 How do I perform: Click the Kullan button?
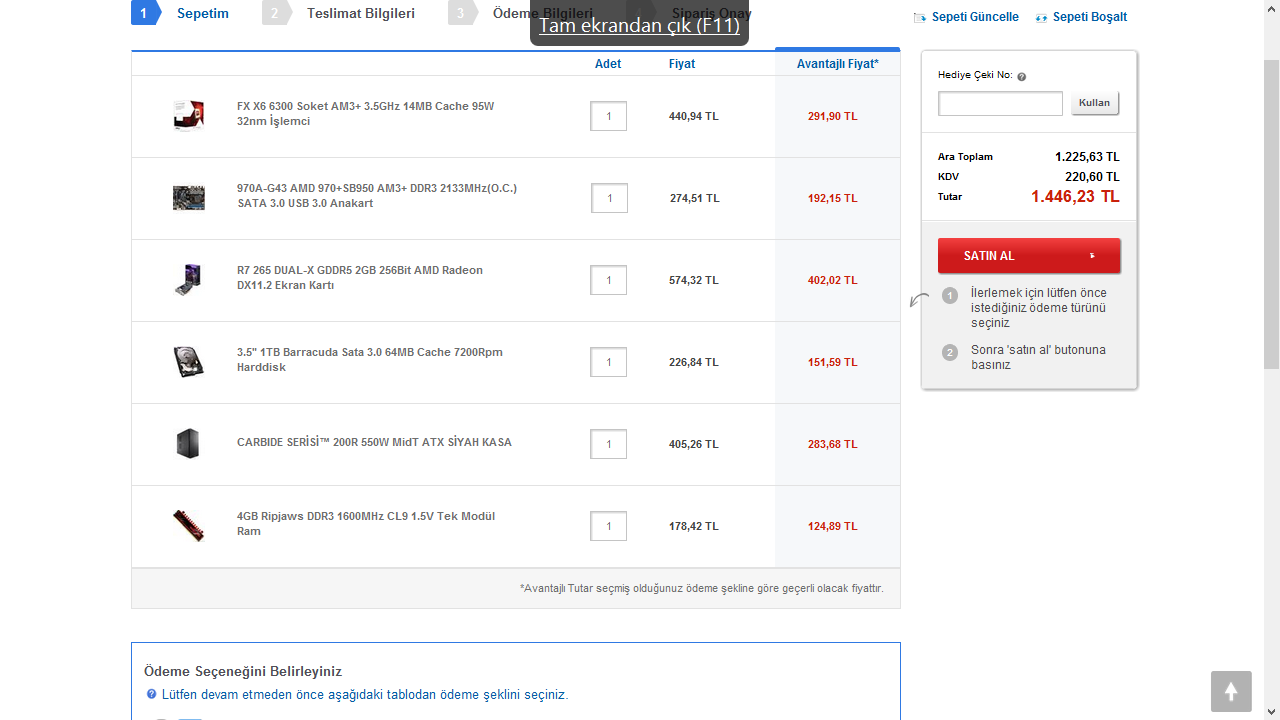pyautogui.click(x=1095, y=103)
